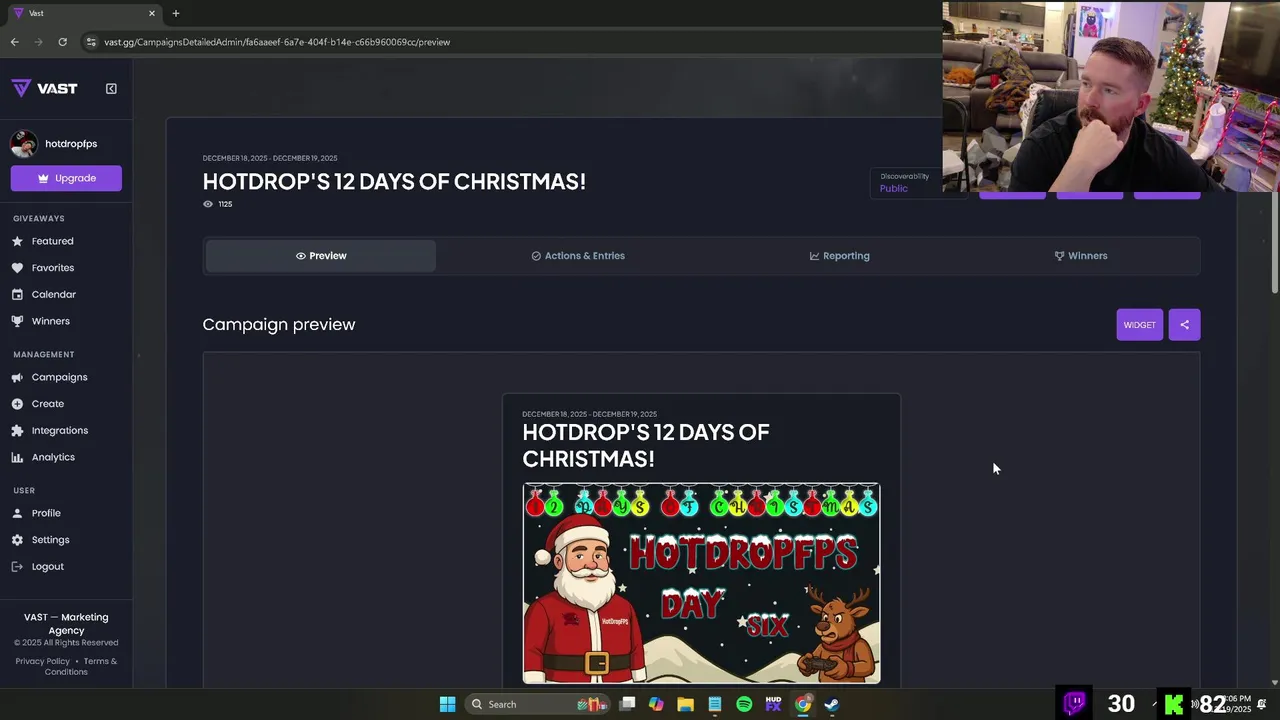Click the views count eye icon

(208, 204)
